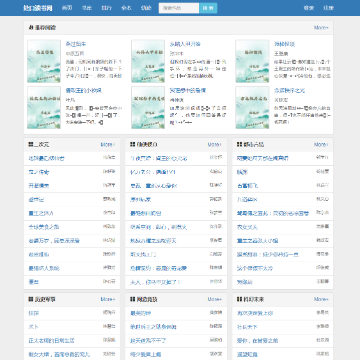
Task: Go to the 首页 nav item
Action: pos(67,8)
